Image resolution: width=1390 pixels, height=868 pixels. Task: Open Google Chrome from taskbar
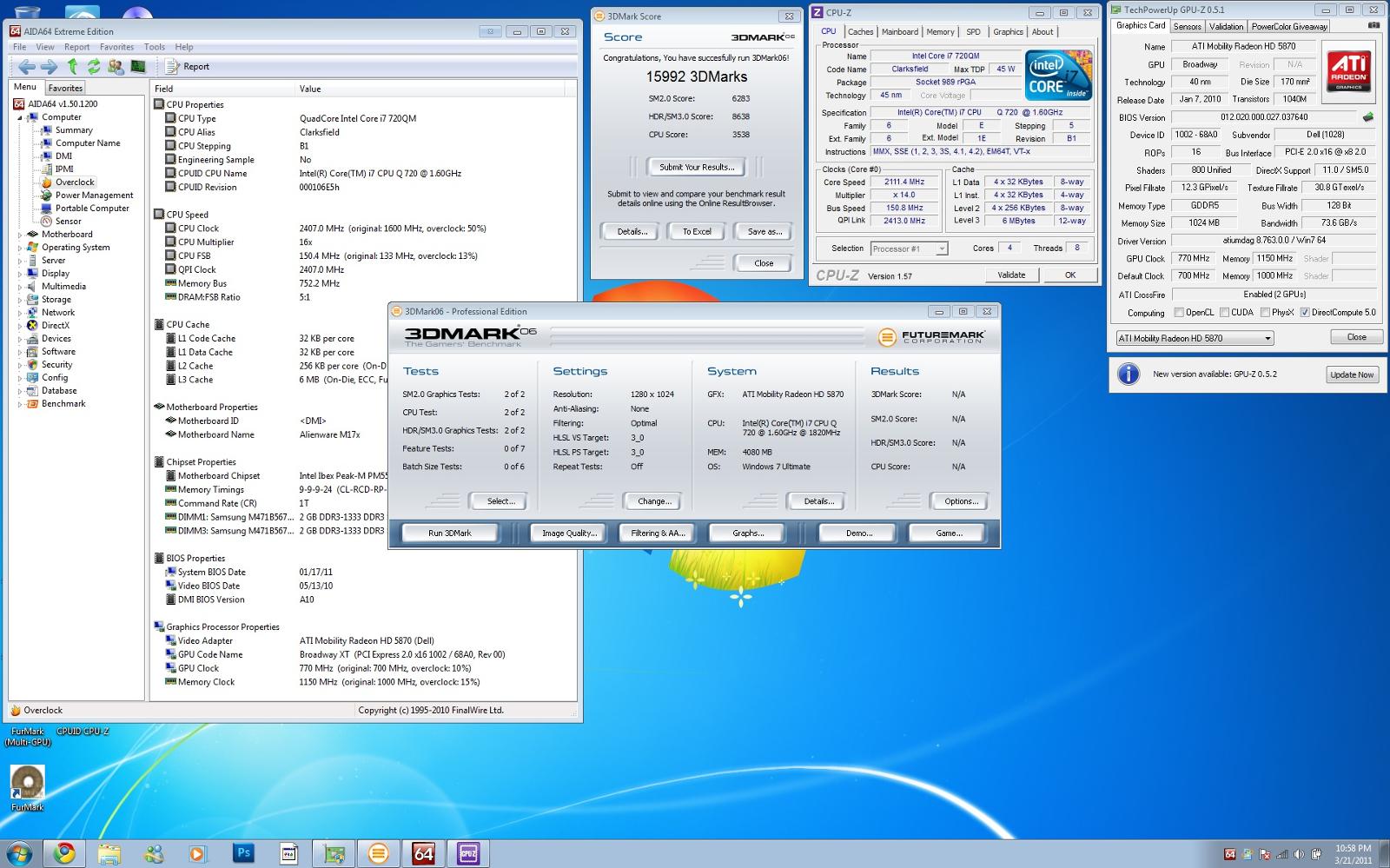64,853
